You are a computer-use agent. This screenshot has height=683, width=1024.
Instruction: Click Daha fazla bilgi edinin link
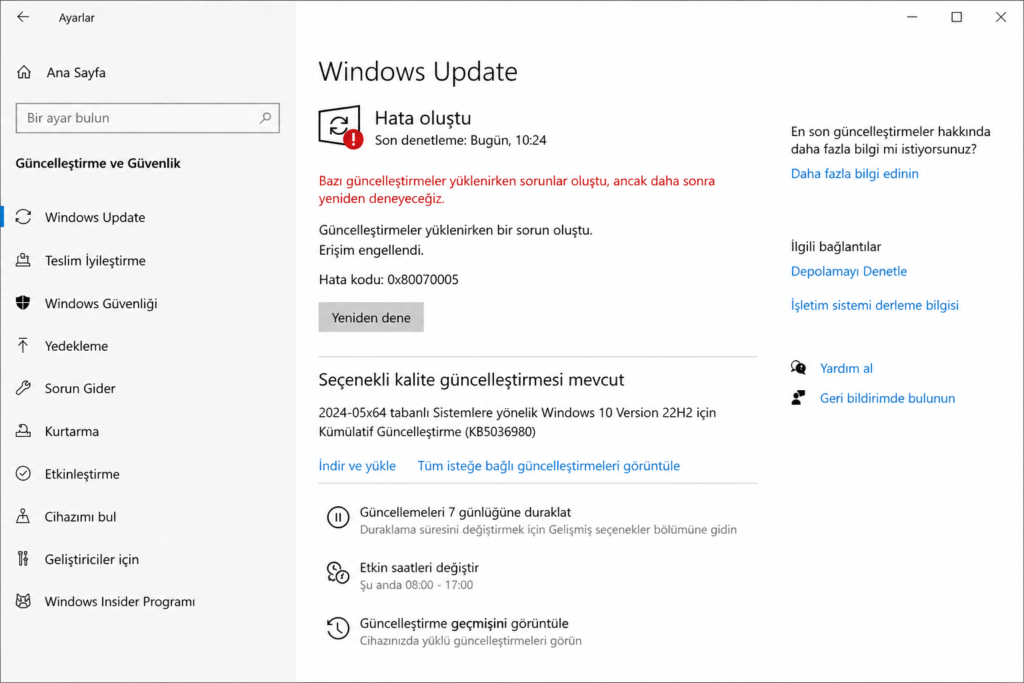854,173
